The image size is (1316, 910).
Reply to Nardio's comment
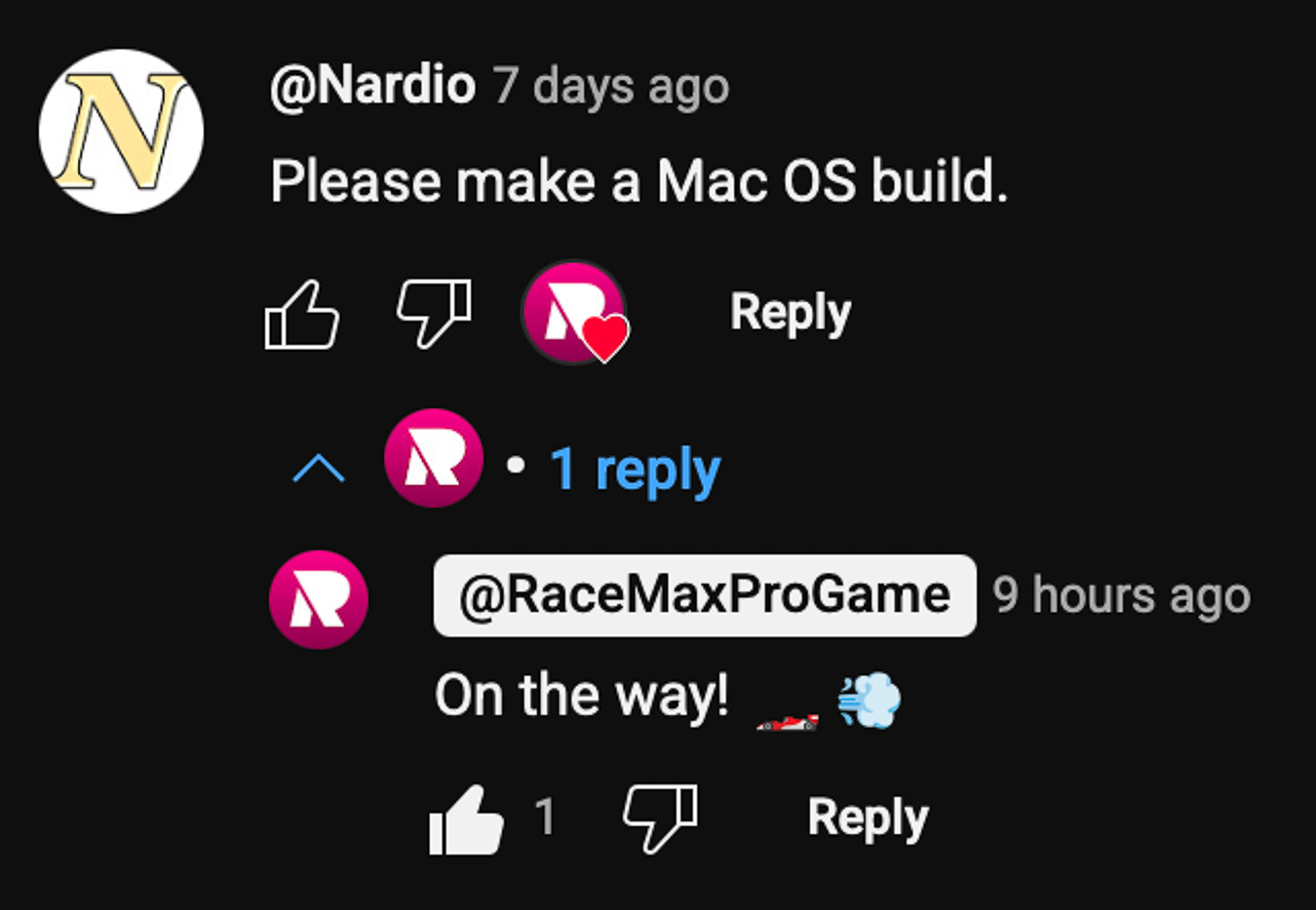[x=791, y=314]
